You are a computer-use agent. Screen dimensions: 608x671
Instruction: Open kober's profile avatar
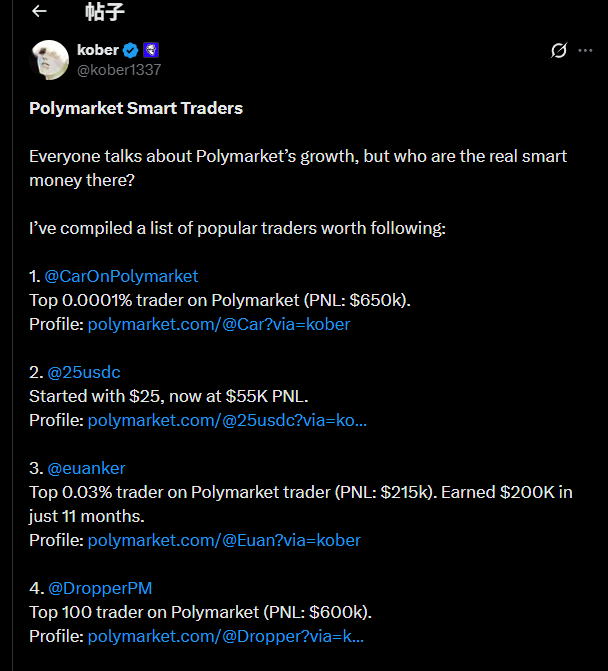click(50, 59)
